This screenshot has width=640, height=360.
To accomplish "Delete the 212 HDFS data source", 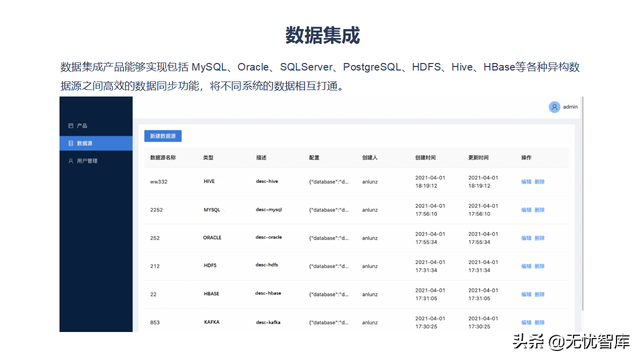I will point(540,267).
